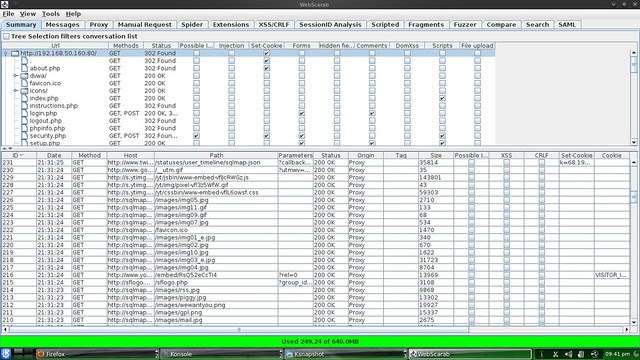640x360 pixels.
Task: Click the Konsole taskbar group arrows
Action: (281, 354)
